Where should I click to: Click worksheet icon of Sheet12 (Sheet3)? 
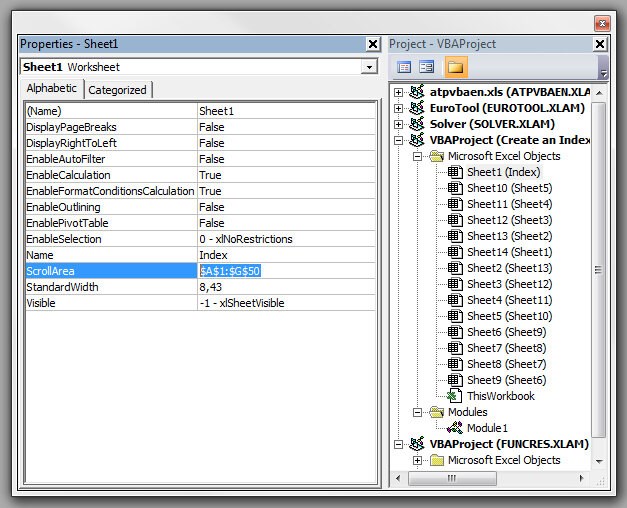pyautogui.click(x=455, y=220)
